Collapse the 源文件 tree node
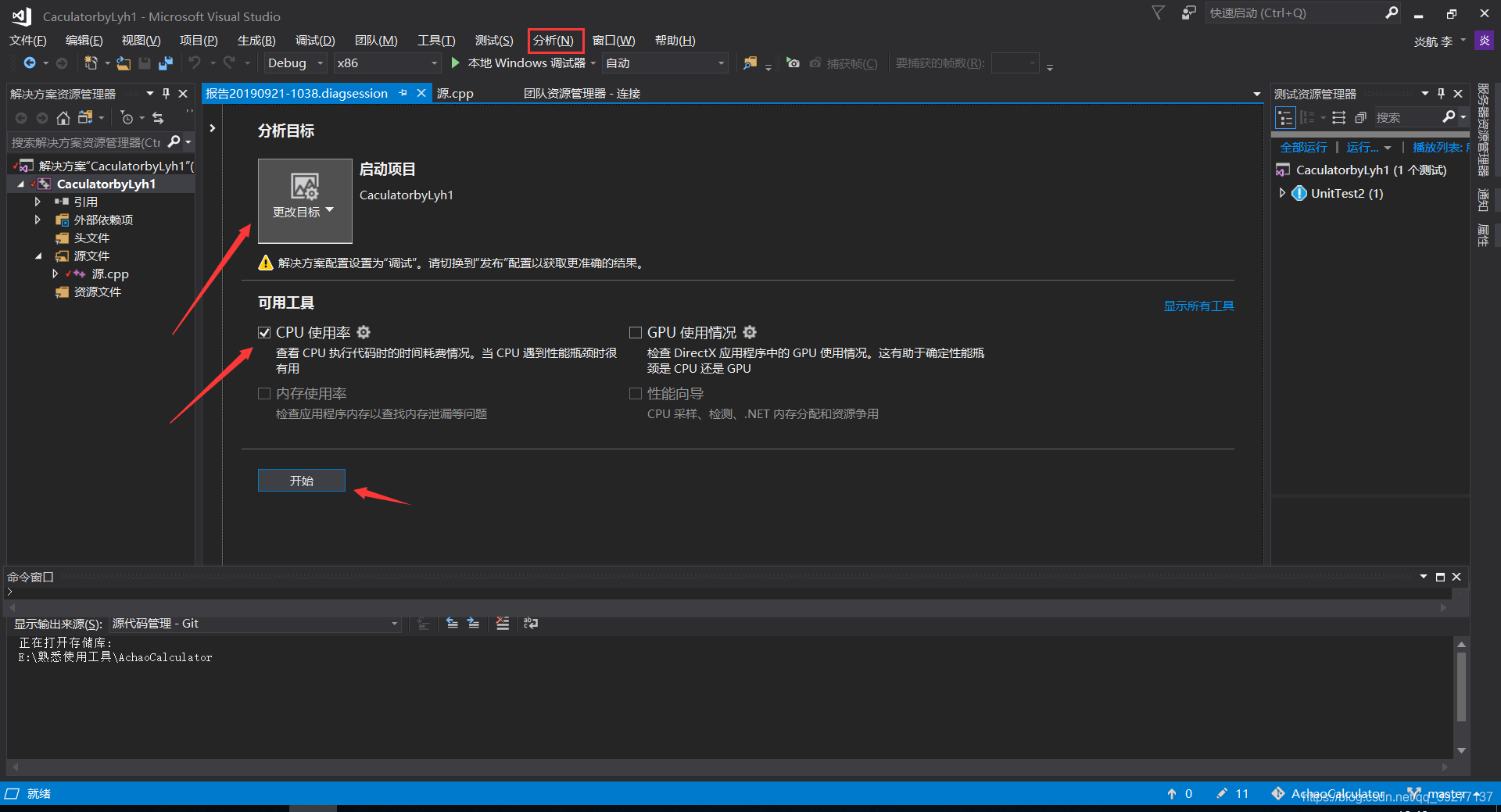This screenshot has height=812, width=1501. 38,256
